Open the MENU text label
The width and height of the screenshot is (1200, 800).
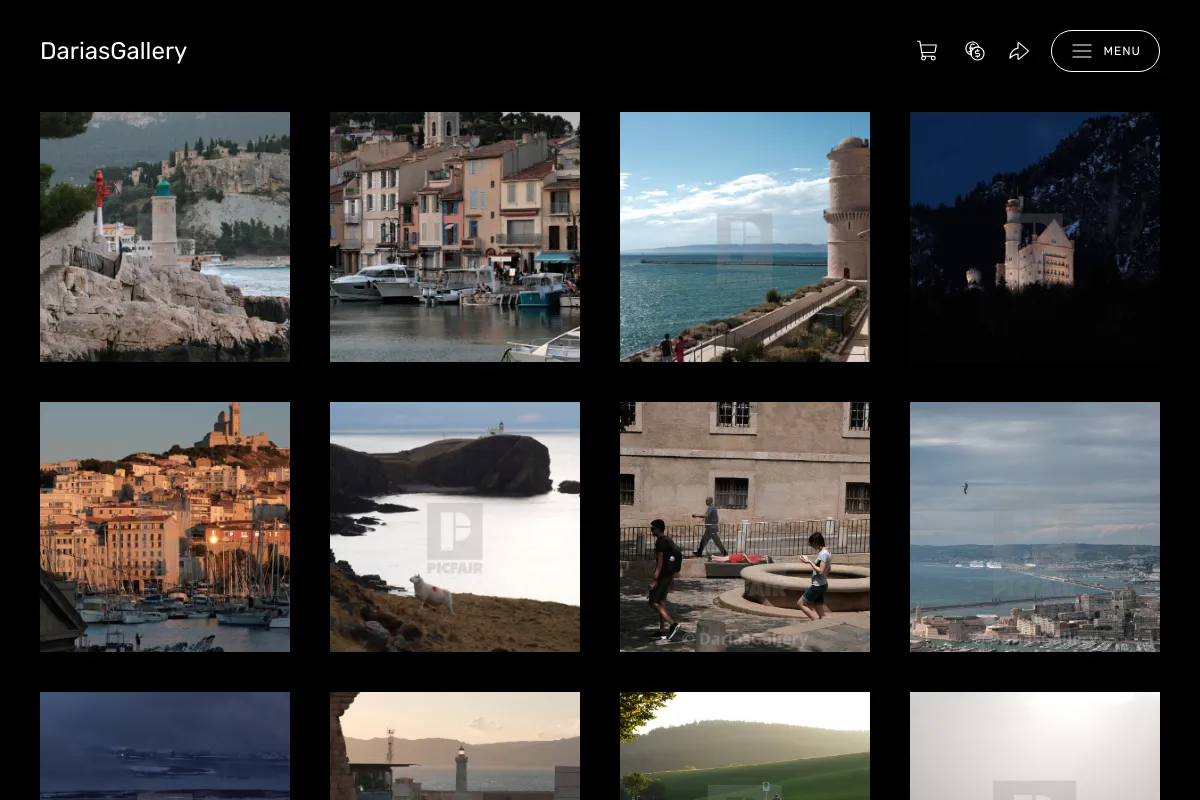[x=1122, y=51]
